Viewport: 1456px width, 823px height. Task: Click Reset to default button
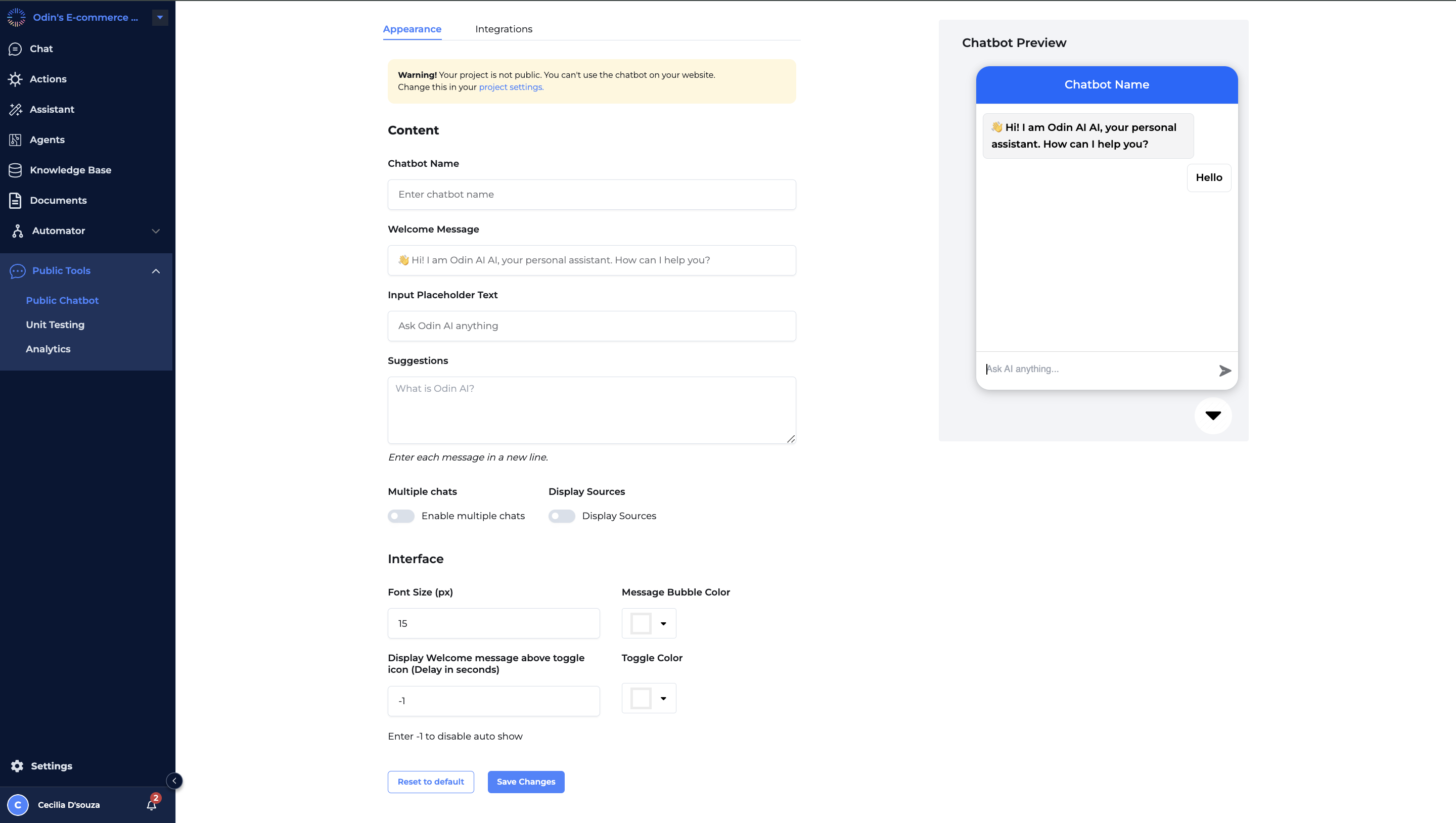pos(430,781)
